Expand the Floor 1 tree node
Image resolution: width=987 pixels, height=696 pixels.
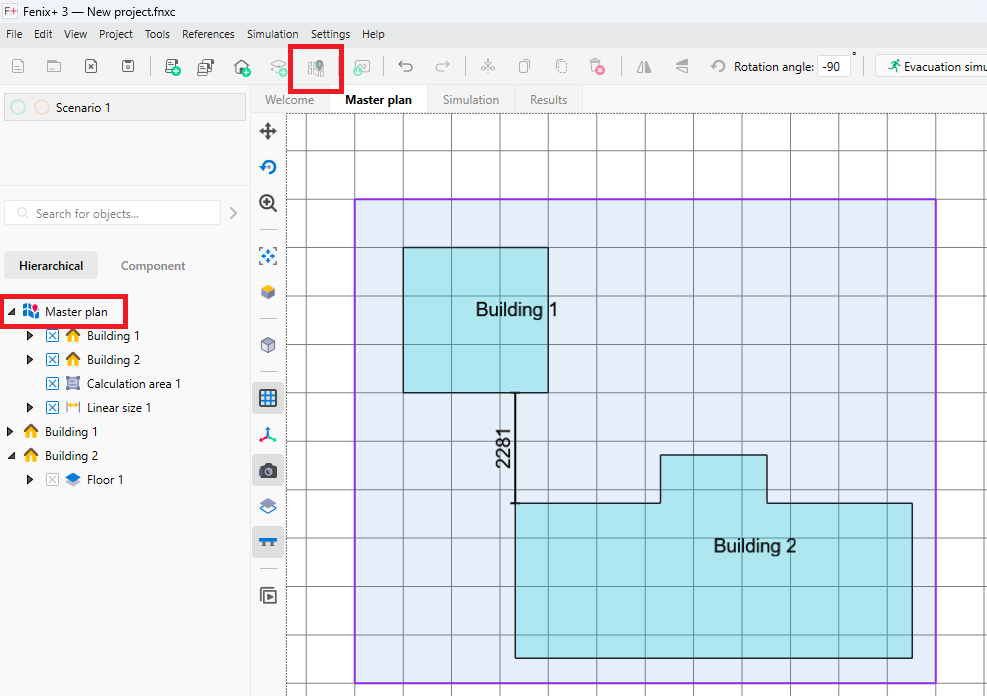[x=29, y=480]
